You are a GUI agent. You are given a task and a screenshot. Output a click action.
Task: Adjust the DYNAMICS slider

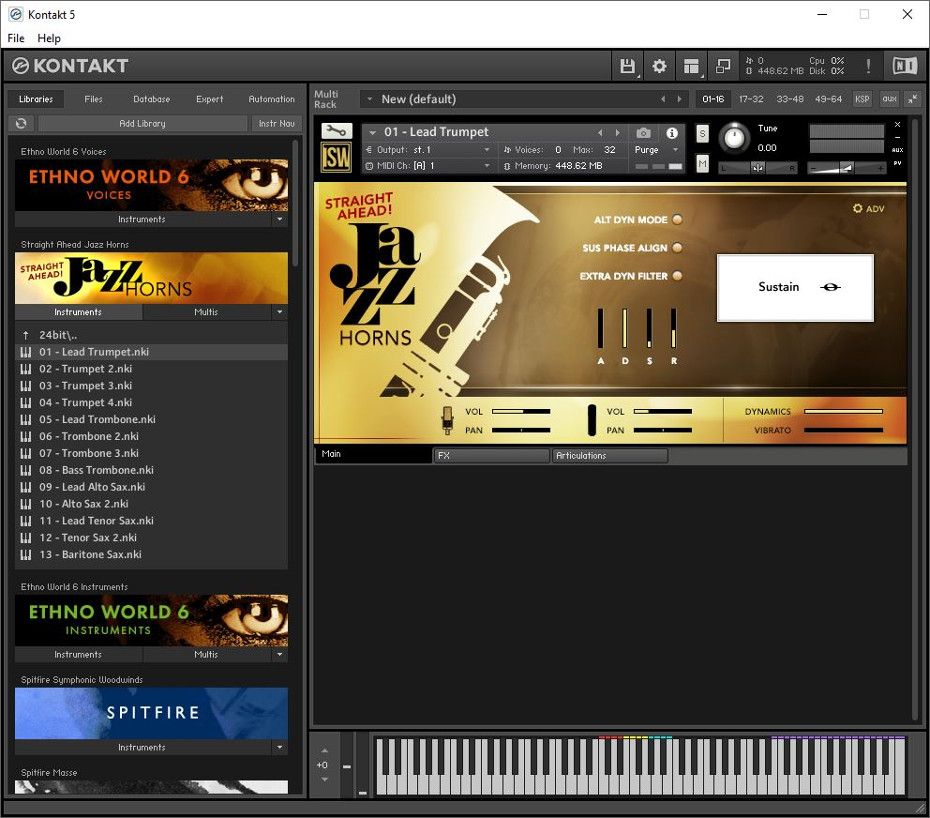click(x=843, y=411)
